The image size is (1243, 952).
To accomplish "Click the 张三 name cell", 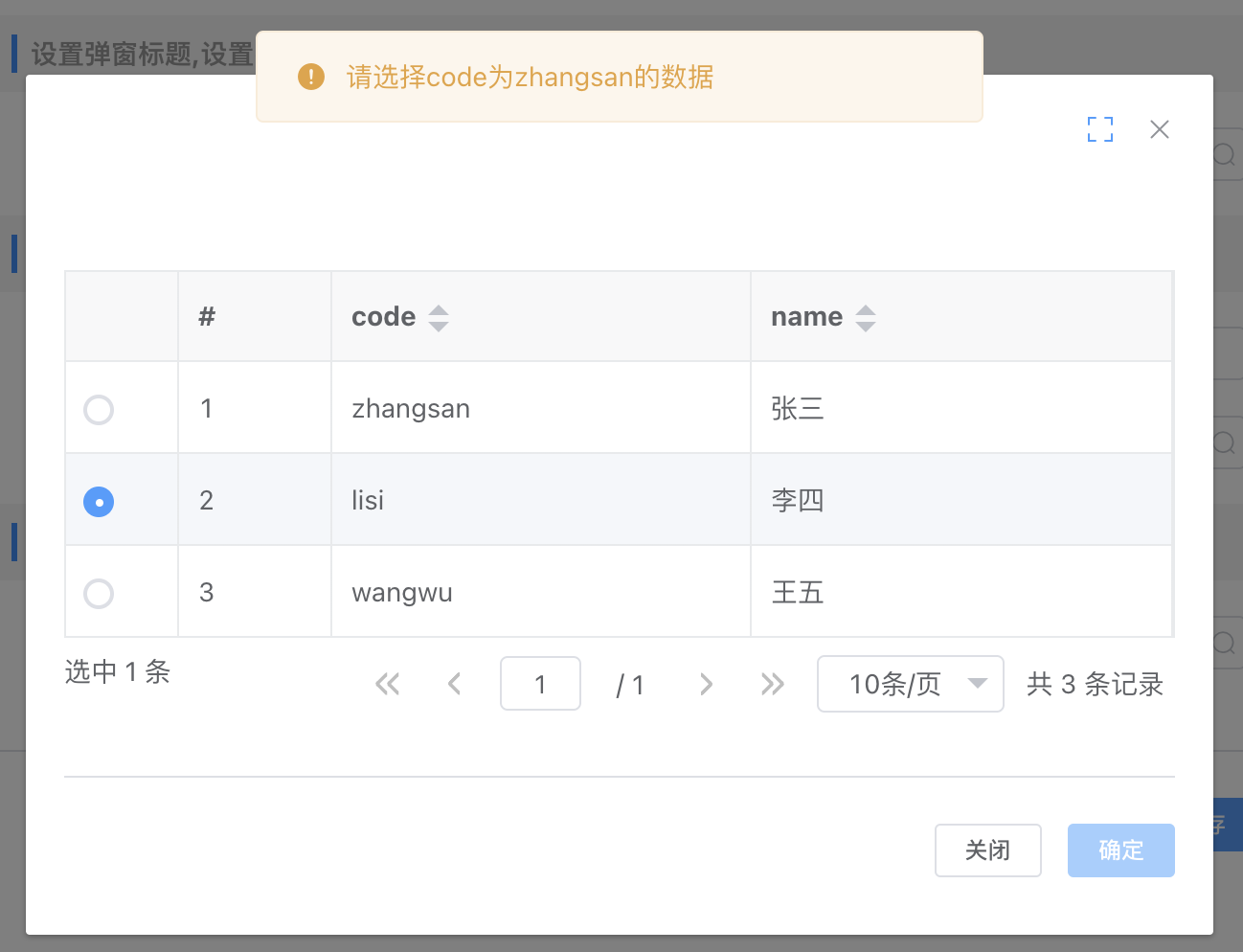I will click(x=798, y=409).
